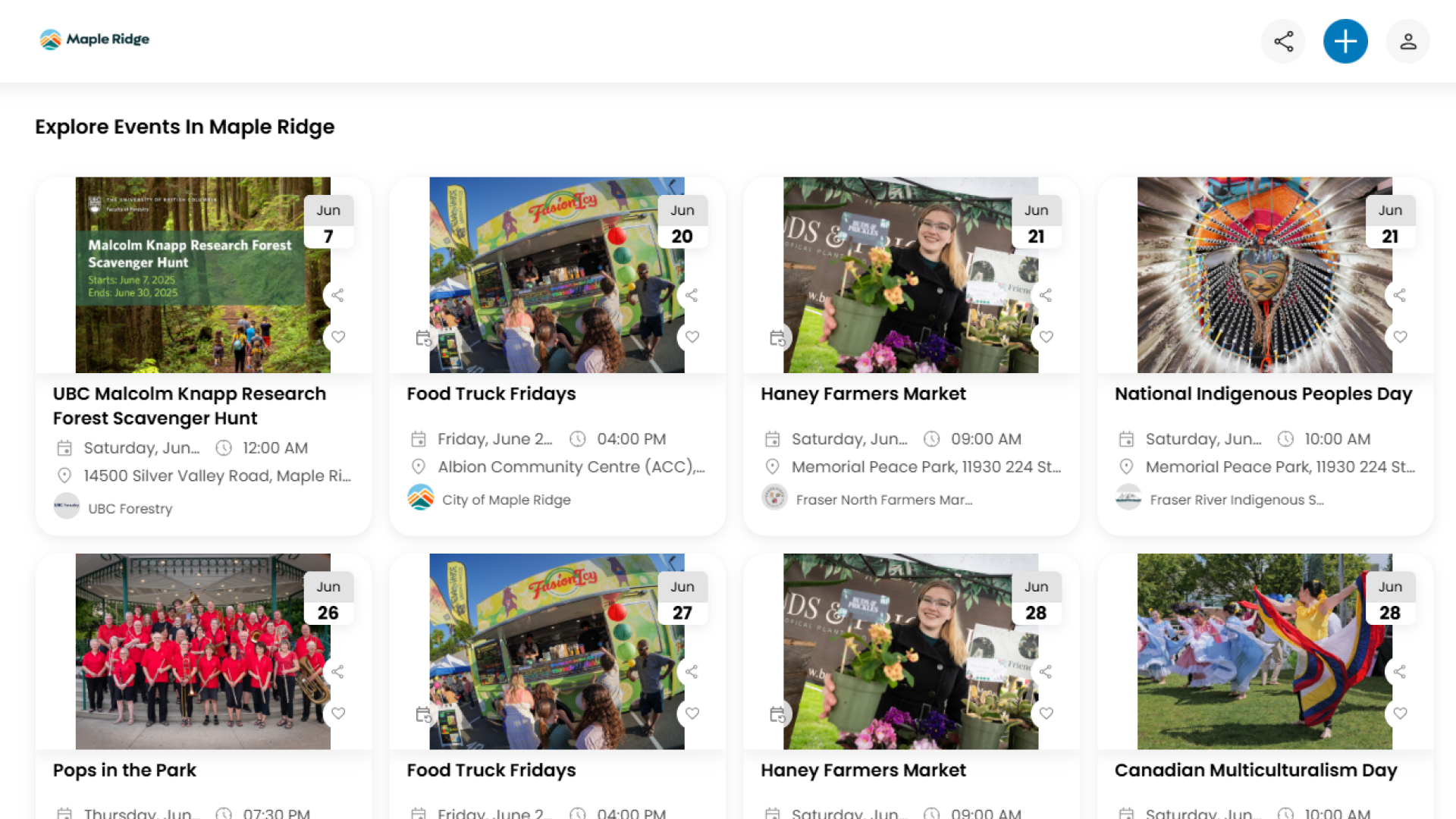Share the Haney Farmers Market event
This screenshot has height=819, width=1456.
coord(1046,295)
